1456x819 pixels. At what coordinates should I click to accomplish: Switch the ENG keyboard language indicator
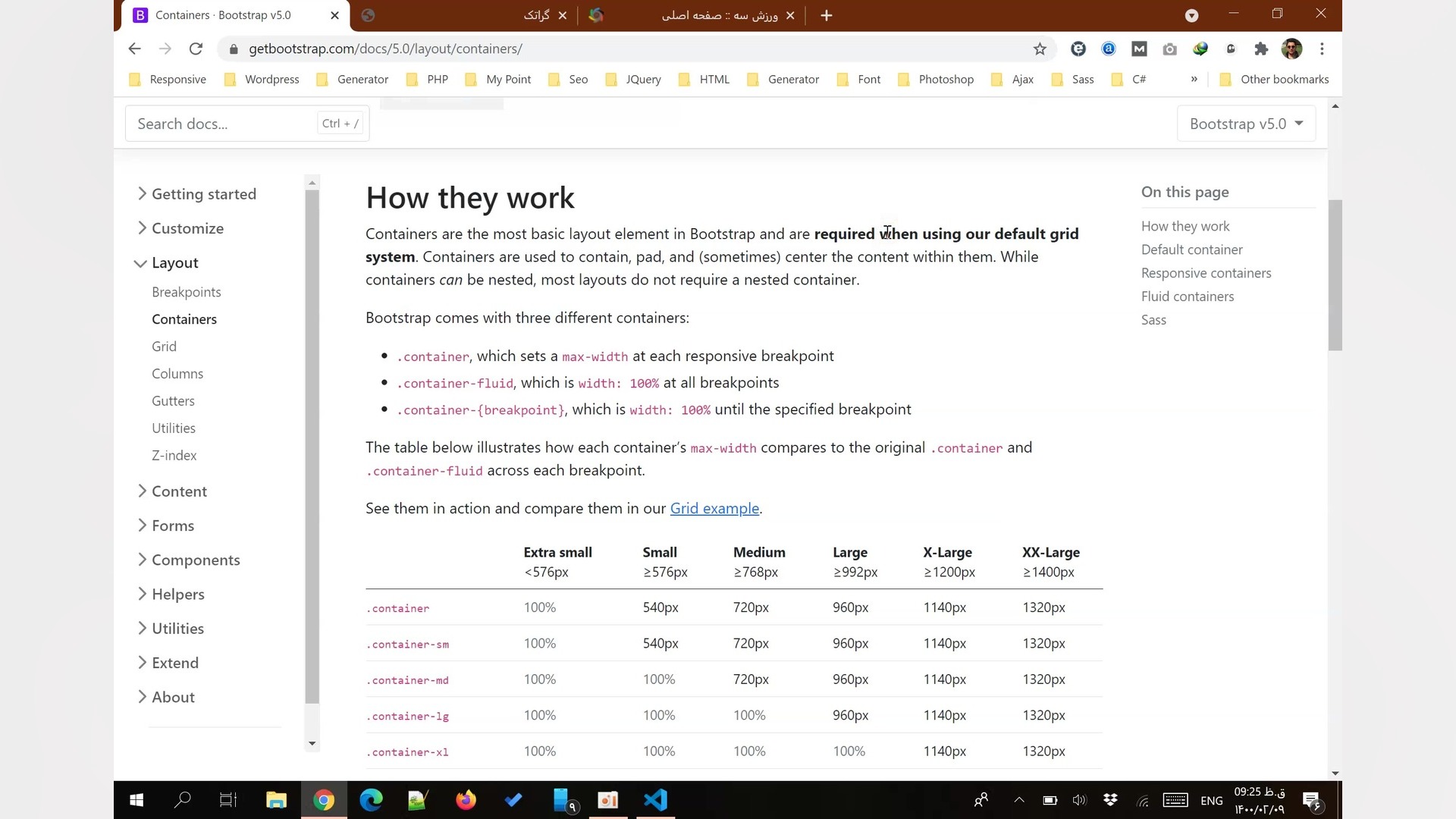pyautogui.click(x=1211, y=800)
